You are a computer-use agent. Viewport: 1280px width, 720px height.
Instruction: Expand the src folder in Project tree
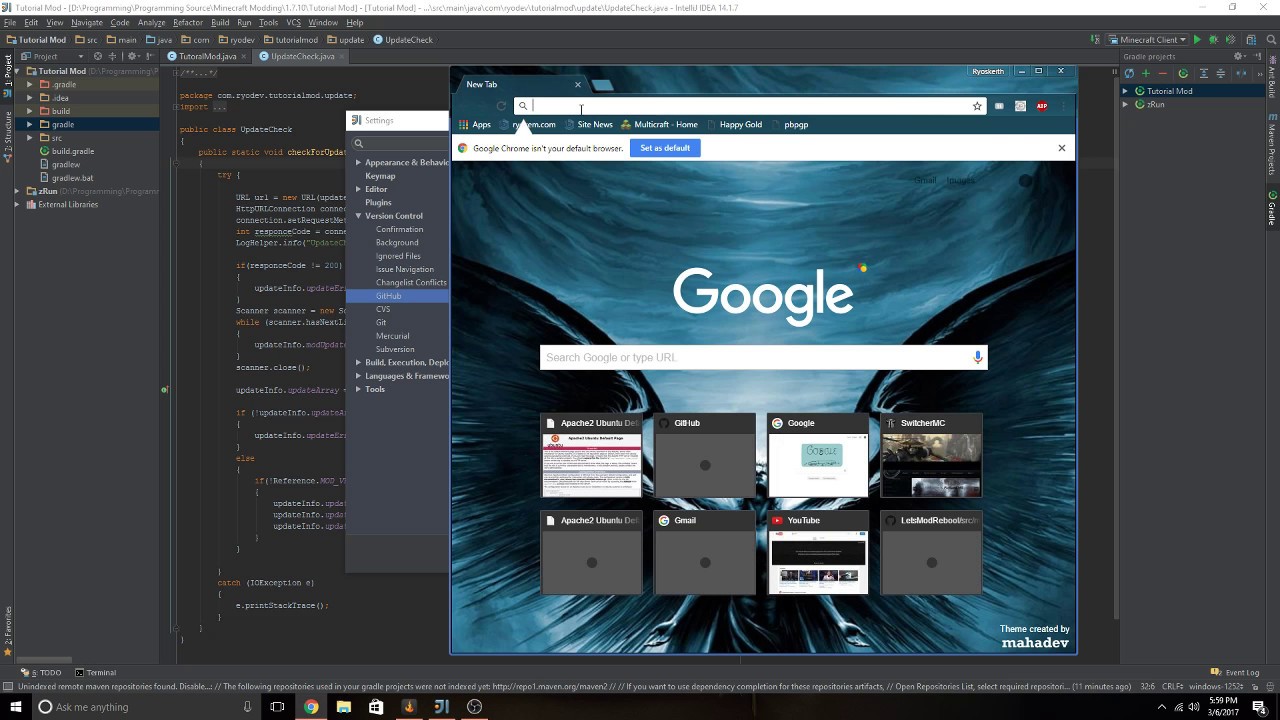[30, 138]
